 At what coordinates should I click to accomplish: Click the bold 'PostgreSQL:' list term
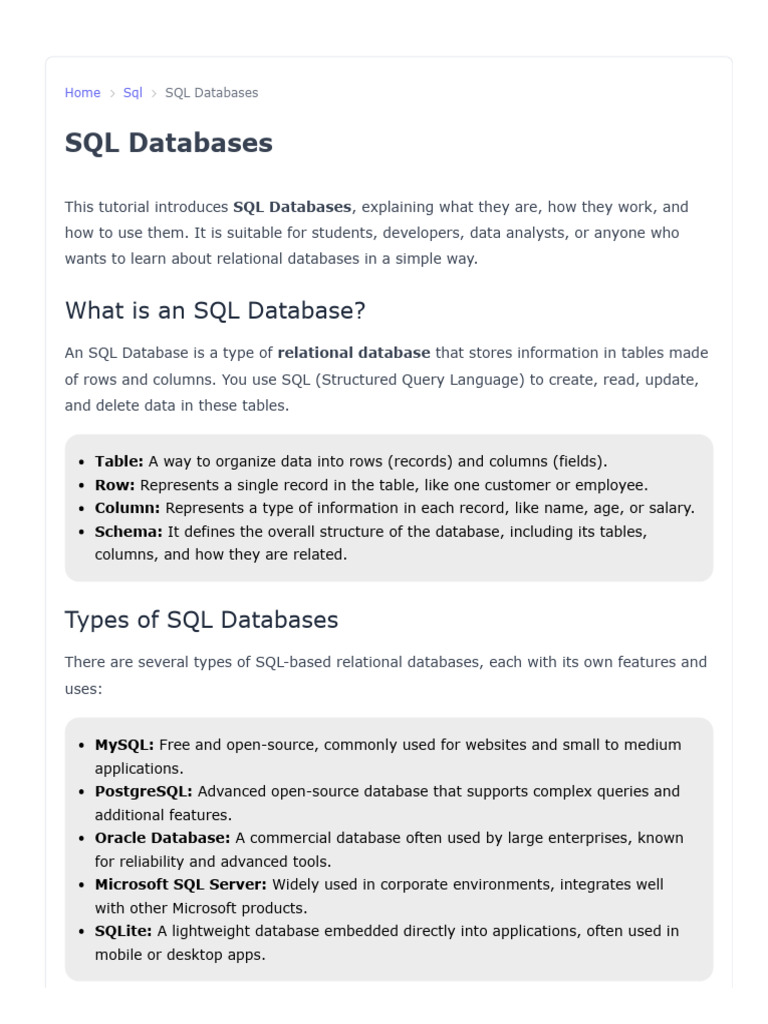144,792
